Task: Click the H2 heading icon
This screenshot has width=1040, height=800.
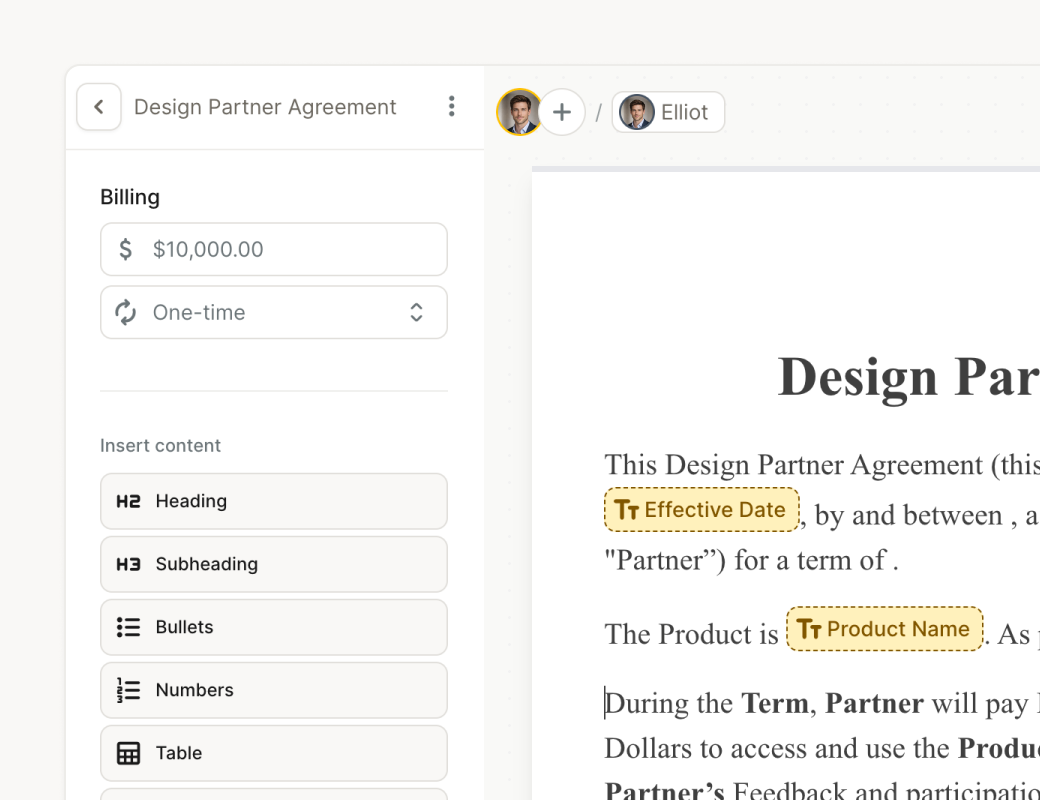Action: click(x=128, y=501)
